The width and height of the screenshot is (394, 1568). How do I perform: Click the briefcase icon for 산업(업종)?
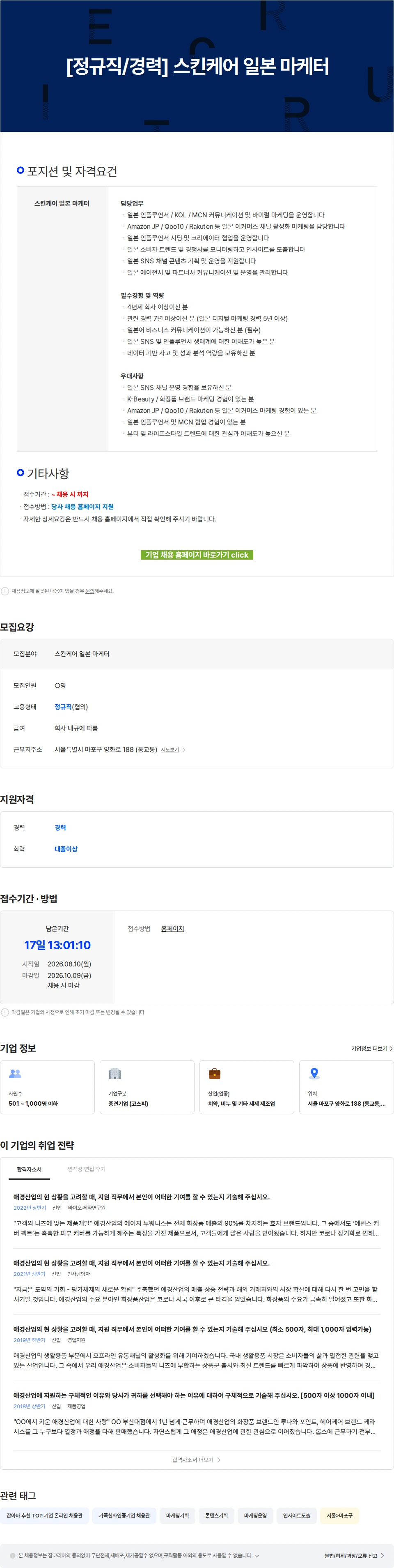[215, 1074]
